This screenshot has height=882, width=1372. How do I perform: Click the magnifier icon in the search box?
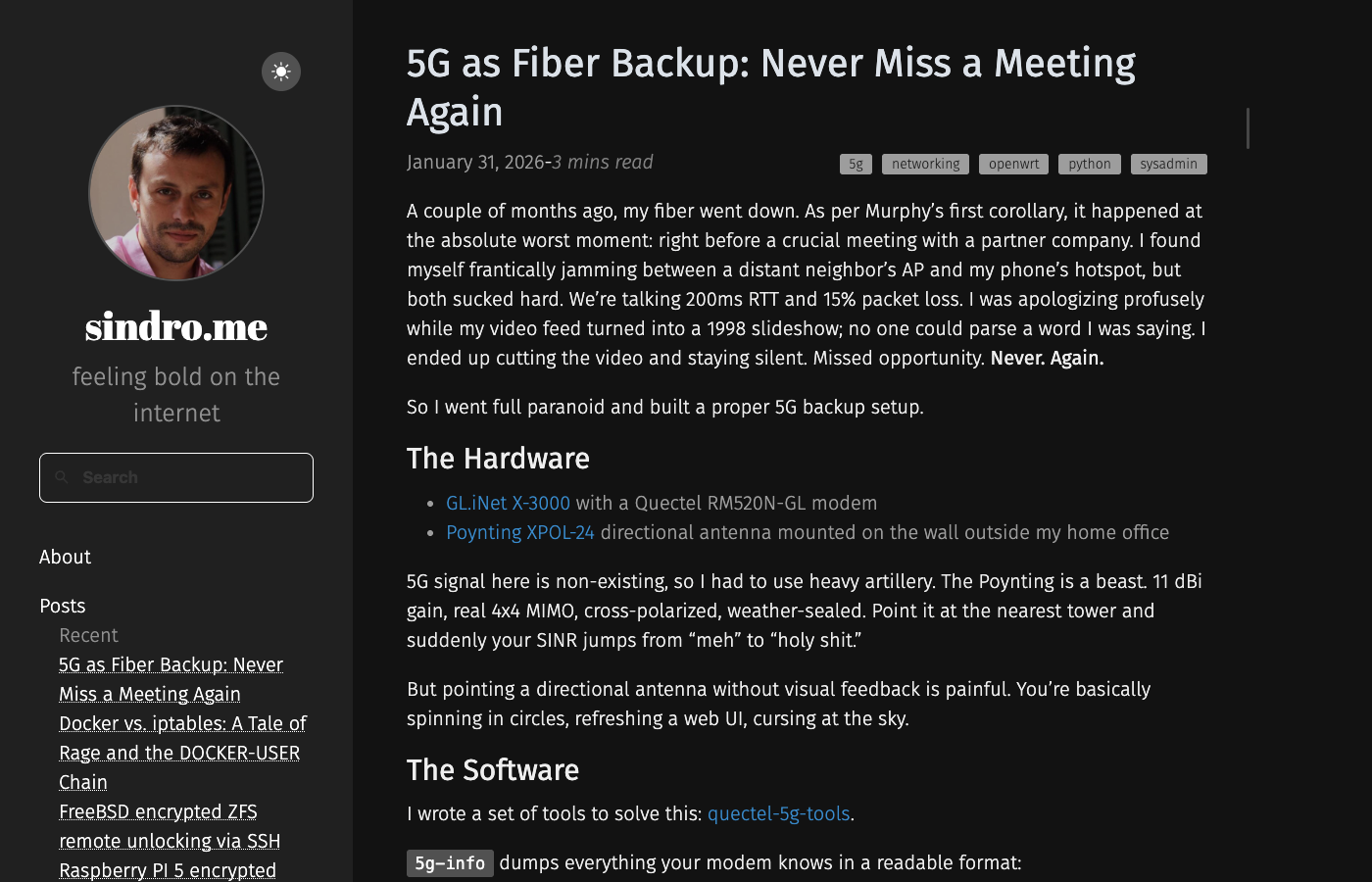pos(62,477)
